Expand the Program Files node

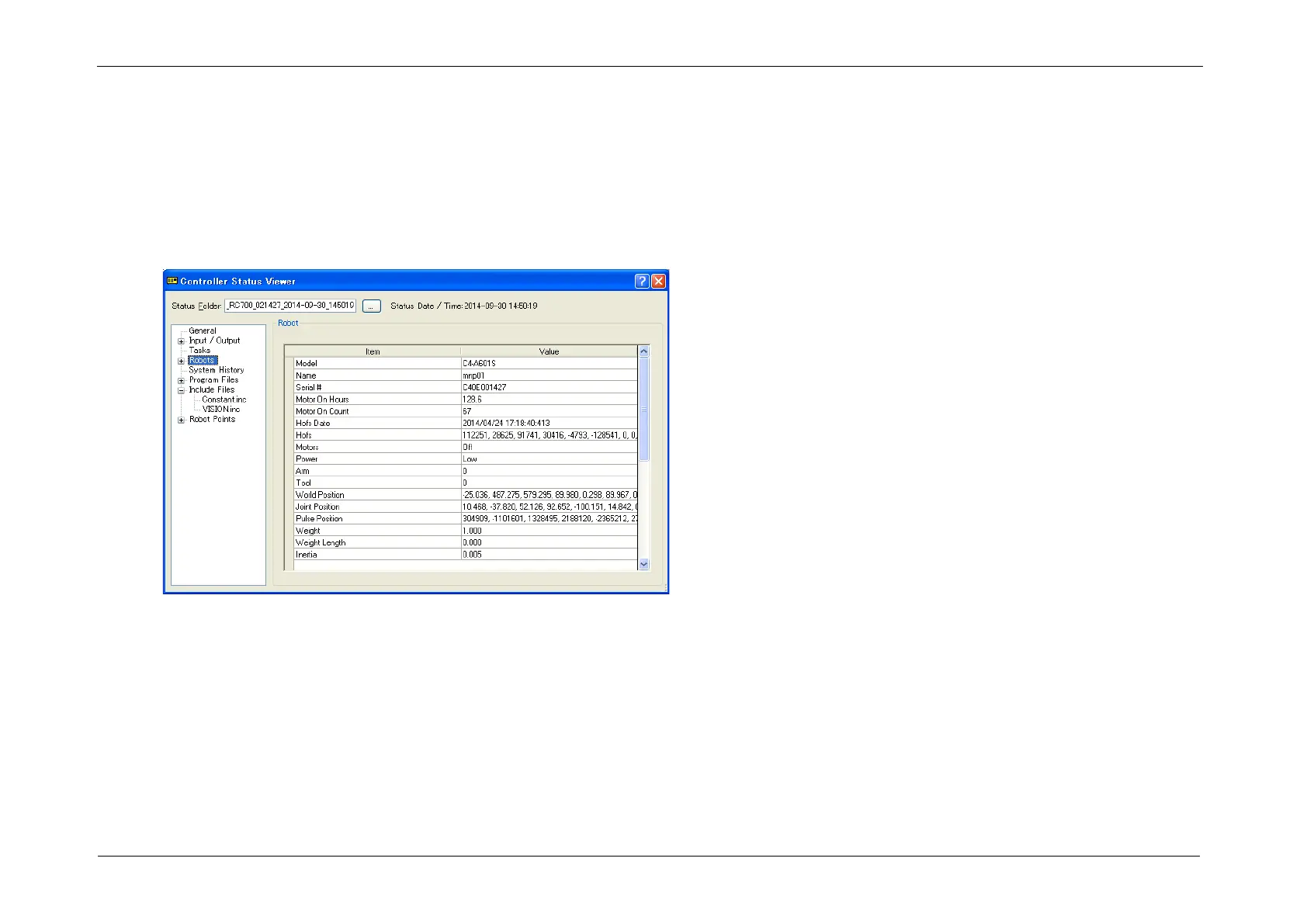(182, 380)
